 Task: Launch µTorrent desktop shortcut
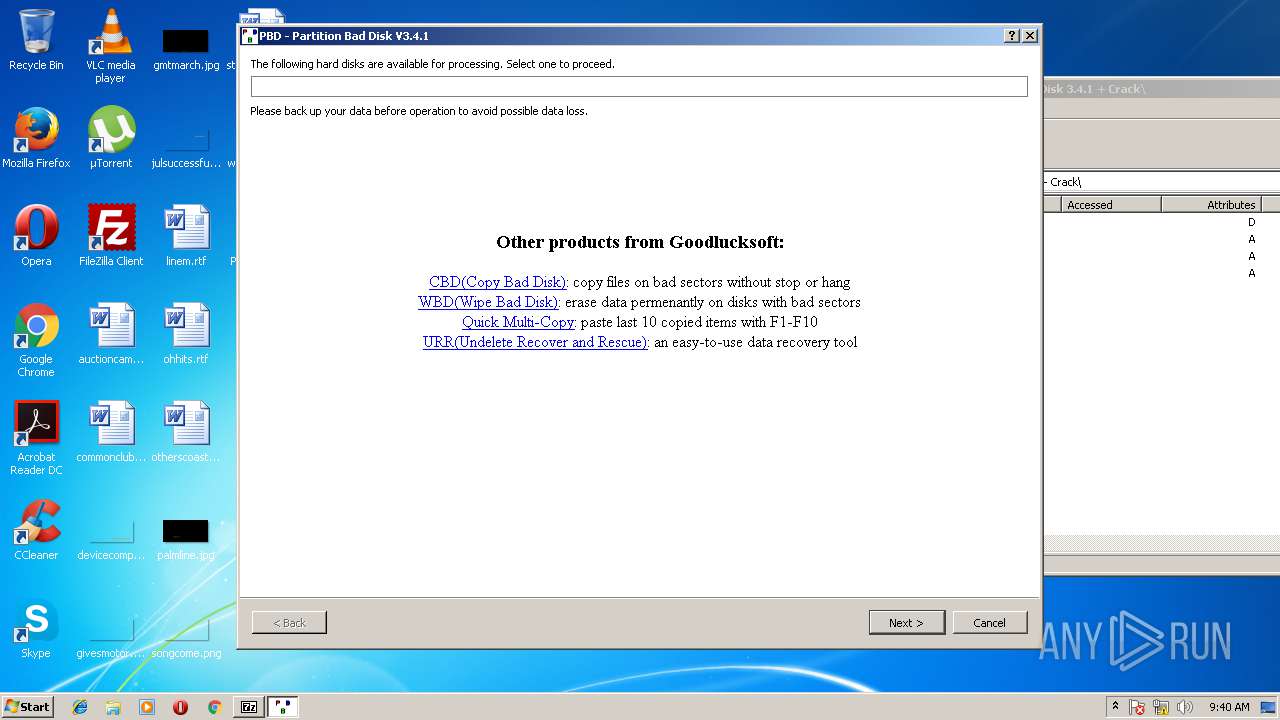pyautogui.click(x=110, y=138)
